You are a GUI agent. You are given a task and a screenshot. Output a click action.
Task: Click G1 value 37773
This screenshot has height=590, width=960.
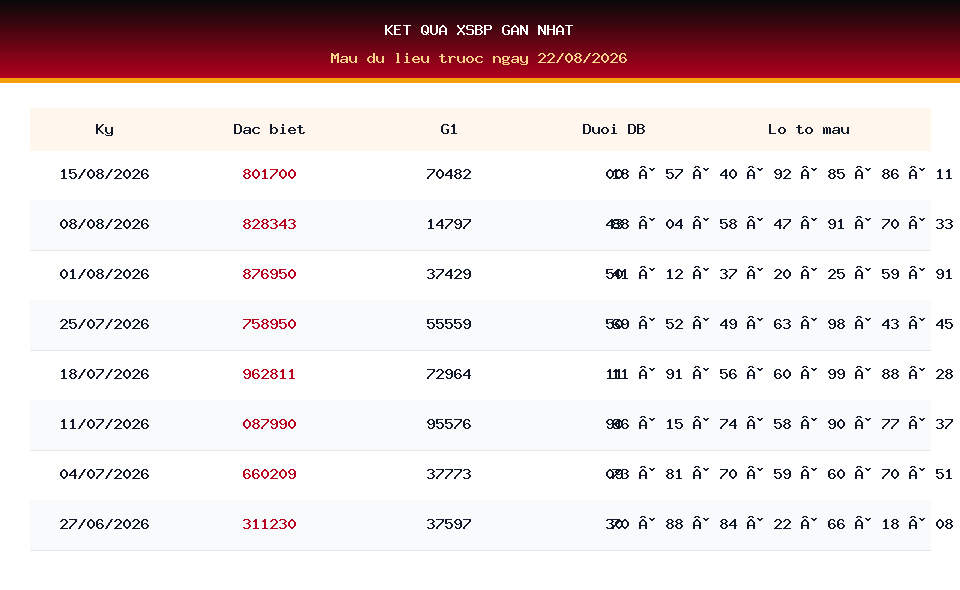(x=449, y=474)
